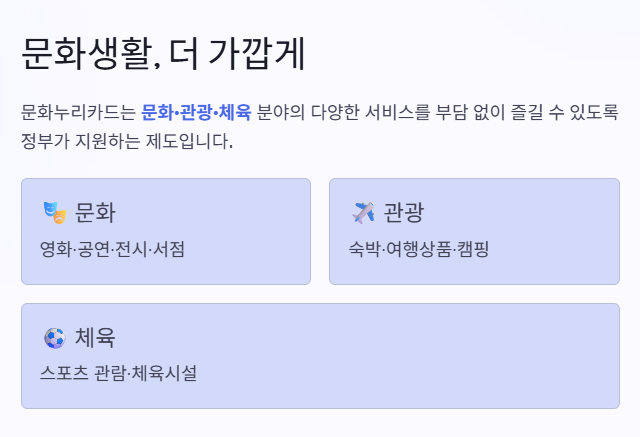Open the 관광 category card
The image size is (640, 437).
pos(474,231)
